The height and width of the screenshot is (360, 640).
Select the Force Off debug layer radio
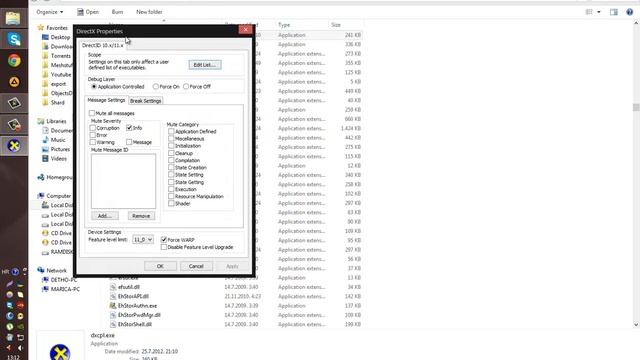point(186,87)
